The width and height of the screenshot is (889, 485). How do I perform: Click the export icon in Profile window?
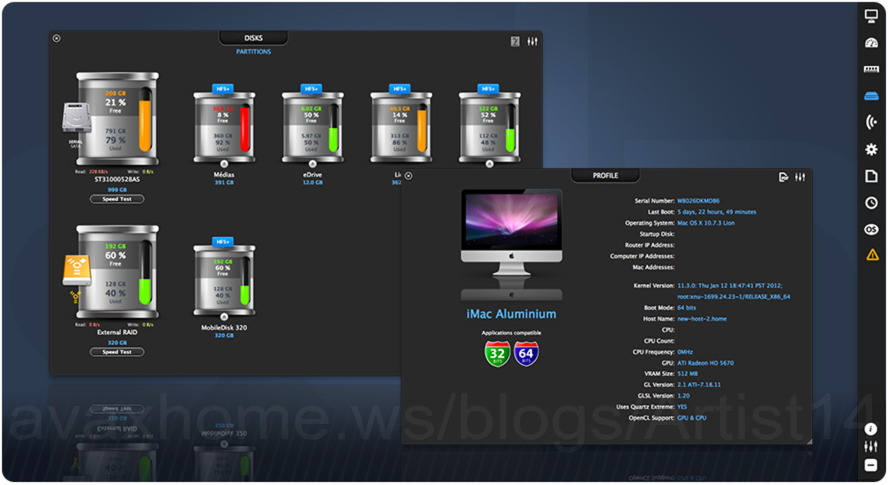tap(784, 178)
